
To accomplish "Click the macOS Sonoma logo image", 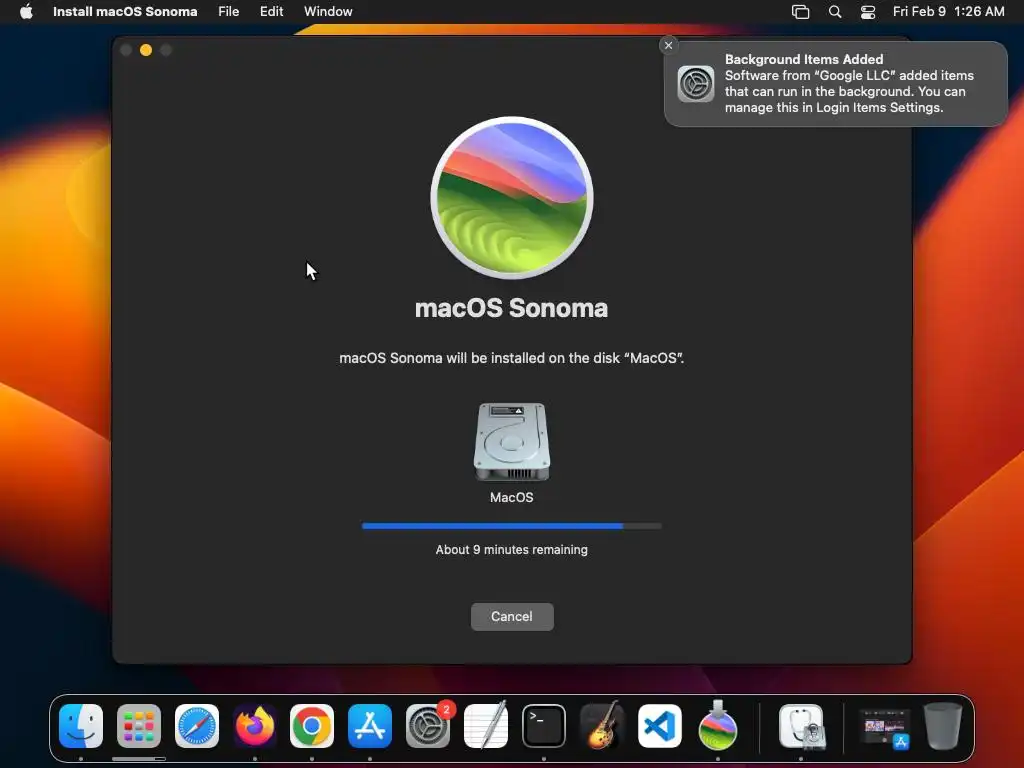I will pos(512,198).
